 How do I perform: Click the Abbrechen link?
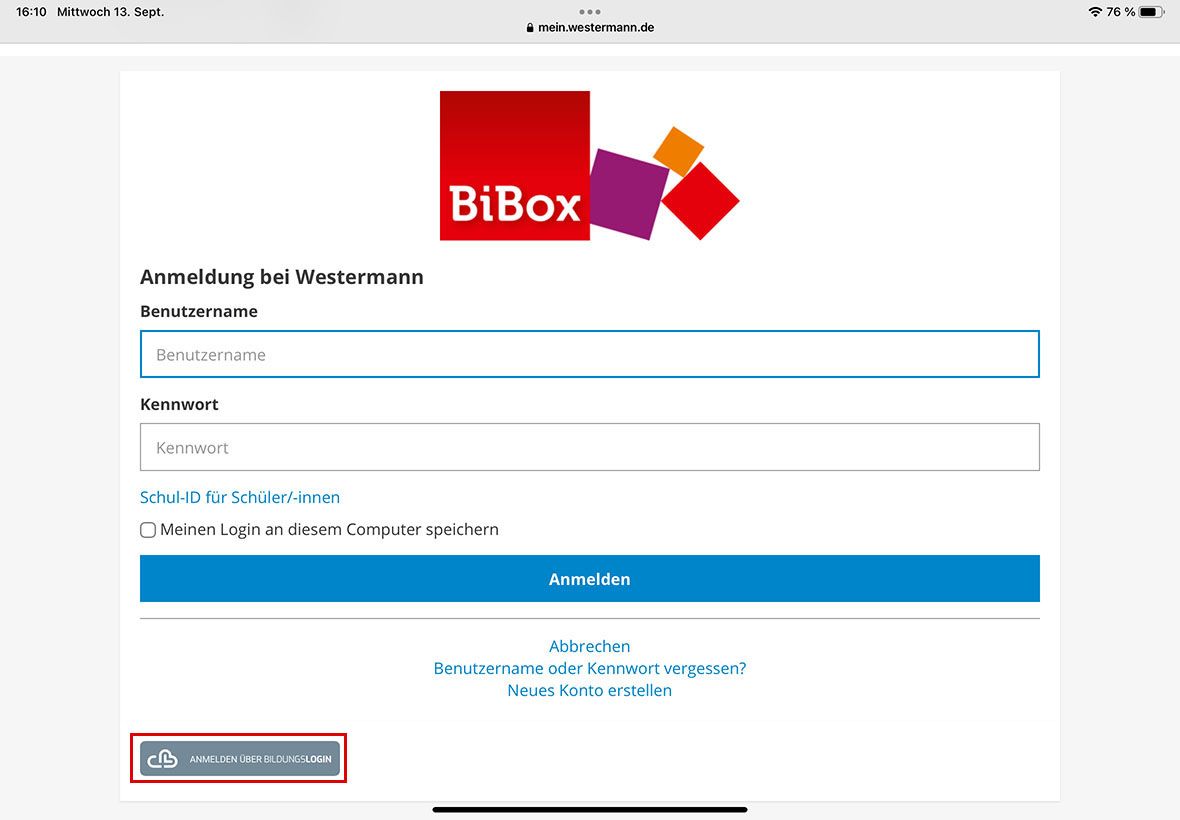[x=590, y=646]
